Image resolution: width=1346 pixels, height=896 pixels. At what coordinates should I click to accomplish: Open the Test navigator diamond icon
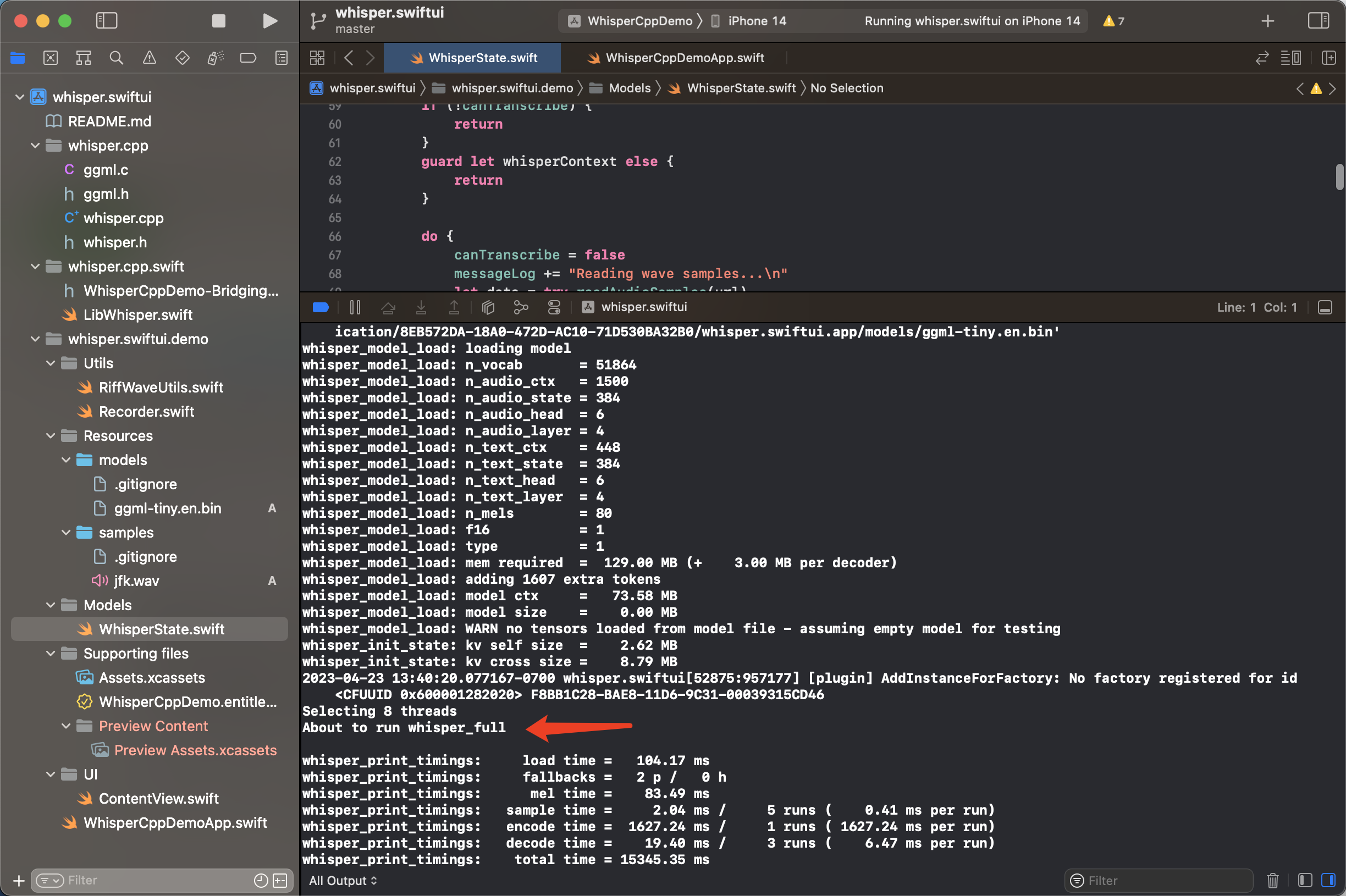pyautogui.click(x=183, y=58)
